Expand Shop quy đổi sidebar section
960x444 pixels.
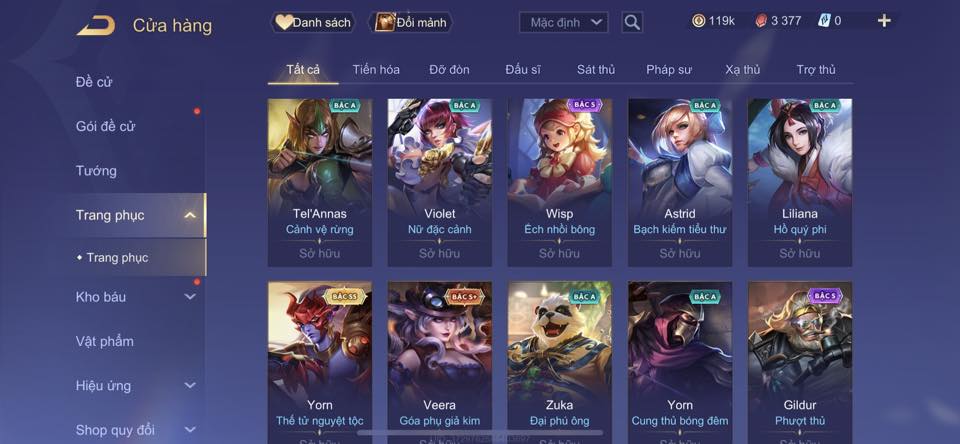pyautogui.click(x=190, y=429)
